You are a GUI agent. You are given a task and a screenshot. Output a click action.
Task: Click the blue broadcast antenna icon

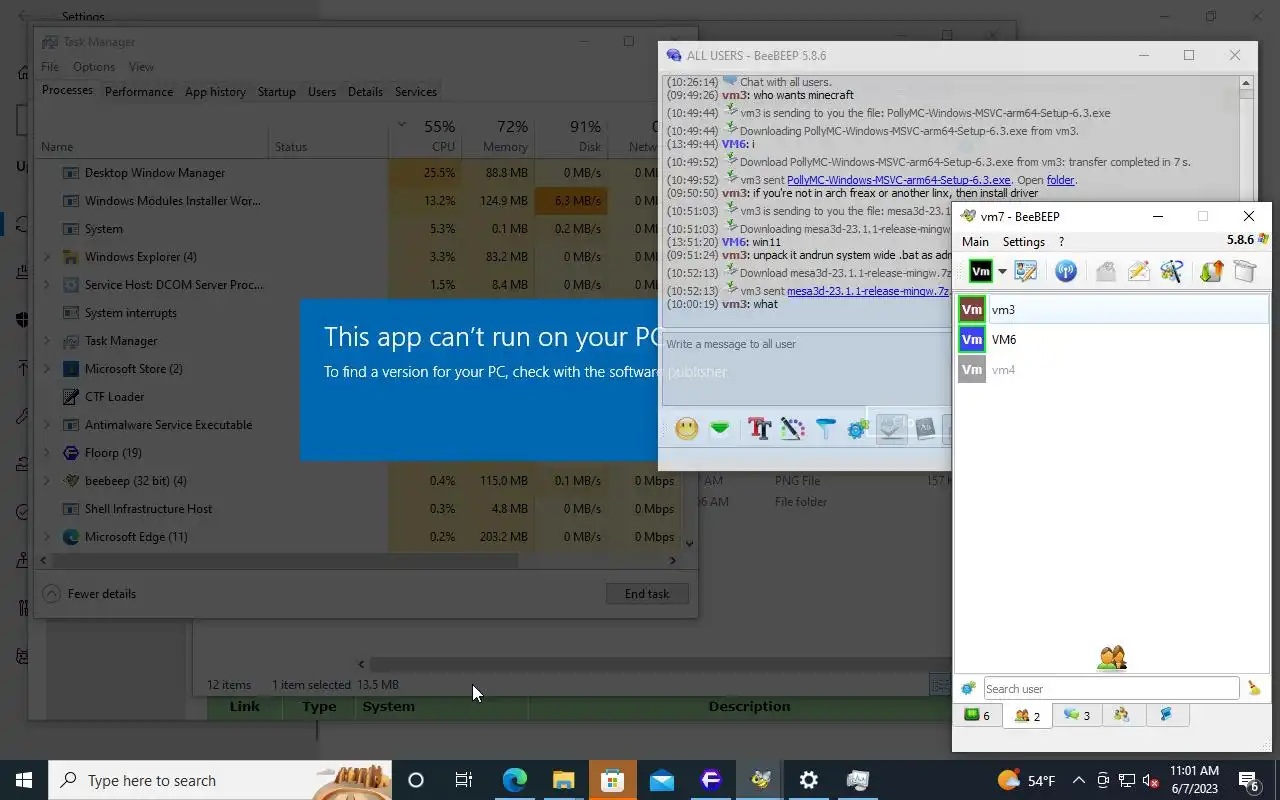1066,271
